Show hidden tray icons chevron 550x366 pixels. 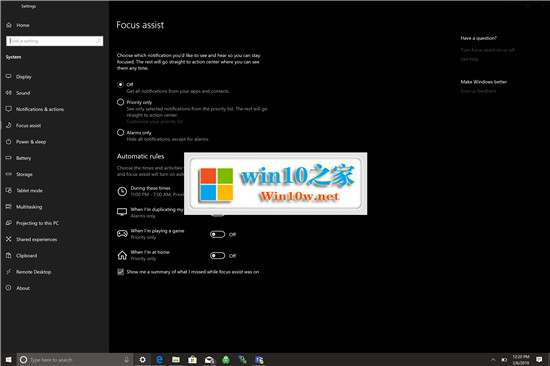click(x=493, y=360)
